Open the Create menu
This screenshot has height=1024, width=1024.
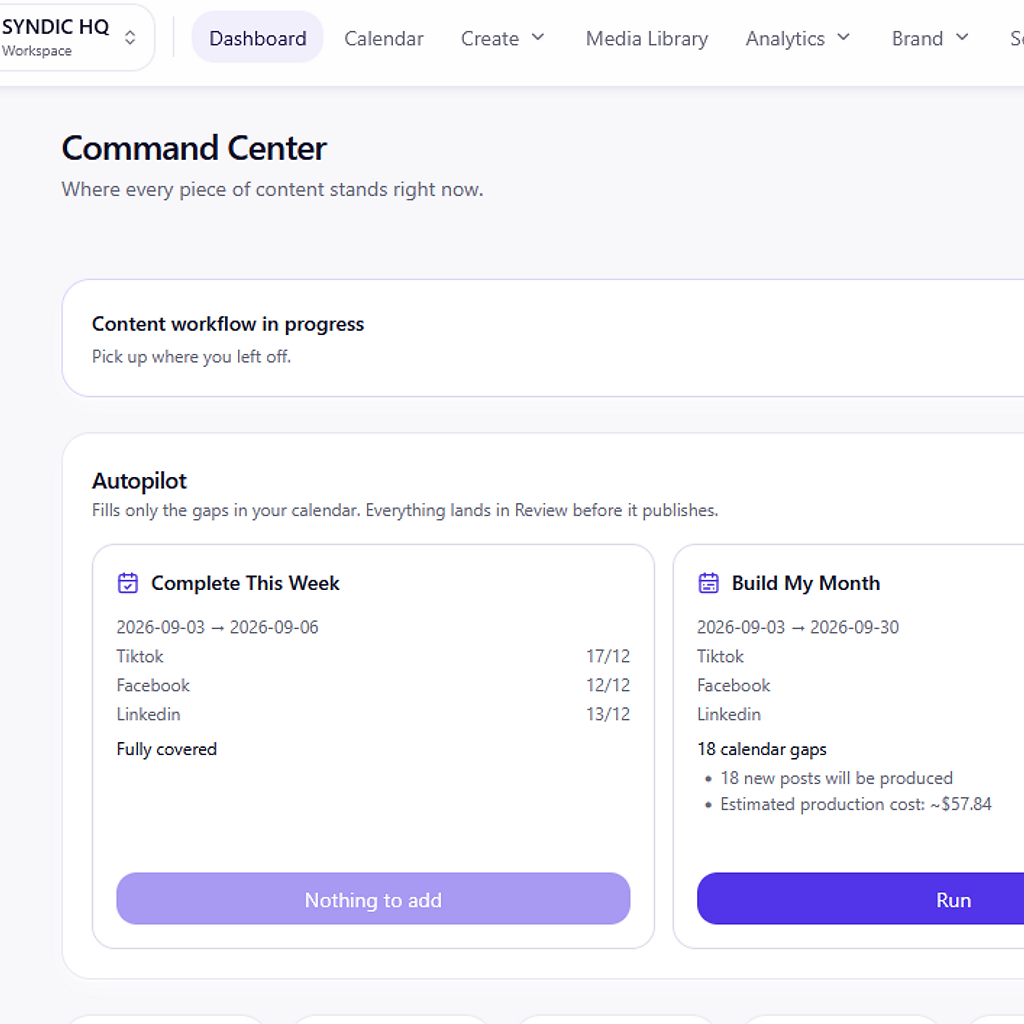coord(502,39)
